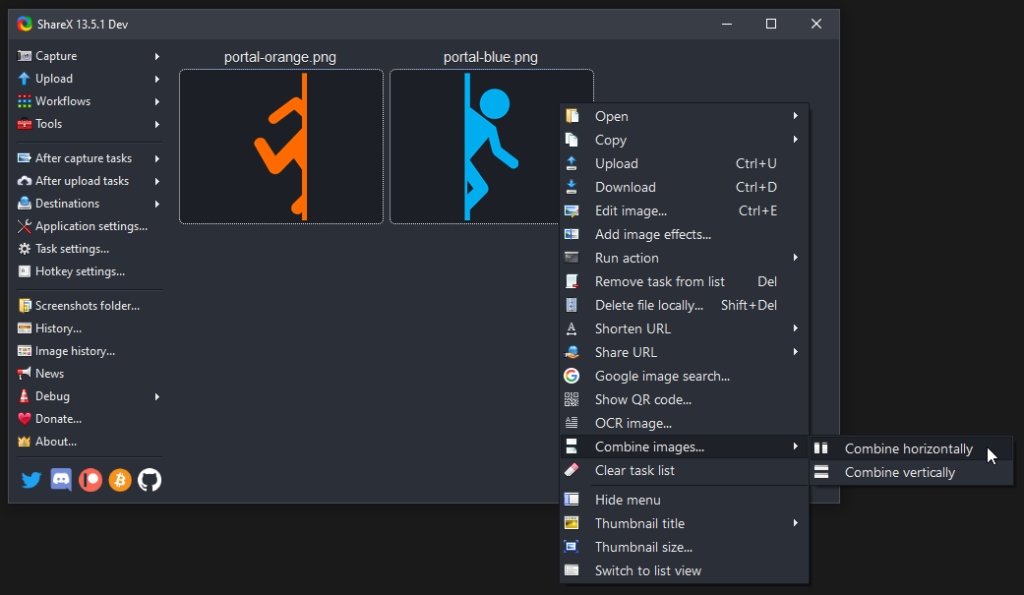1024x595 pixels.
Task: Click the Patreon icon
Action: [x=90, y=480]
